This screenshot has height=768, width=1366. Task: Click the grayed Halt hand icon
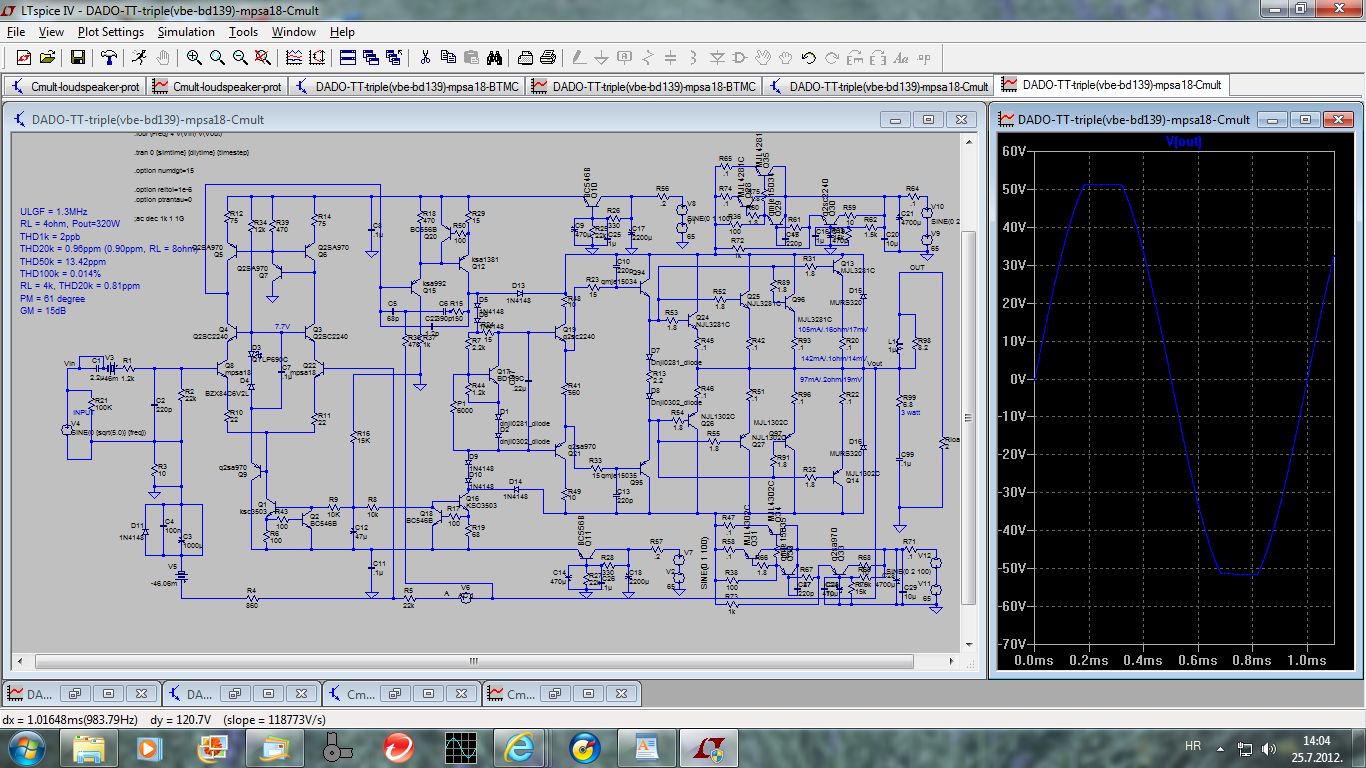click(163, 57)
